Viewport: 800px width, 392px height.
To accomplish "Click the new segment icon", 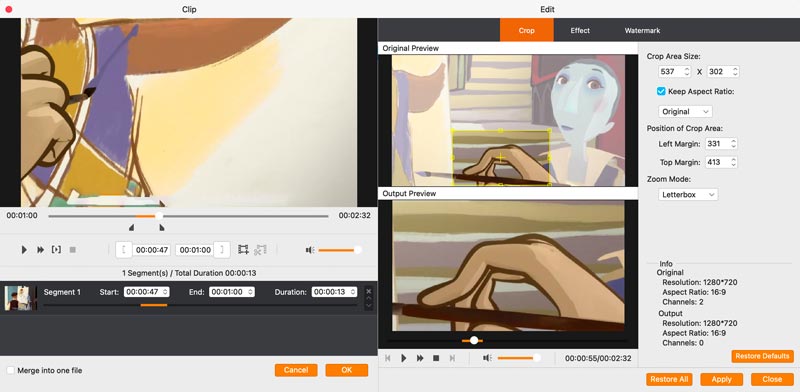I will coord(243,250).
